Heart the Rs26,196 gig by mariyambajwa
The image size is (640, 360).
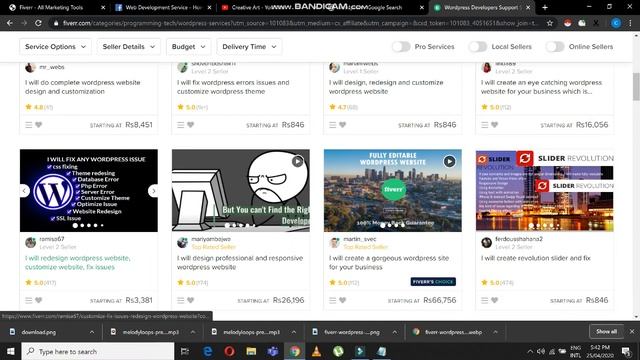190,300
